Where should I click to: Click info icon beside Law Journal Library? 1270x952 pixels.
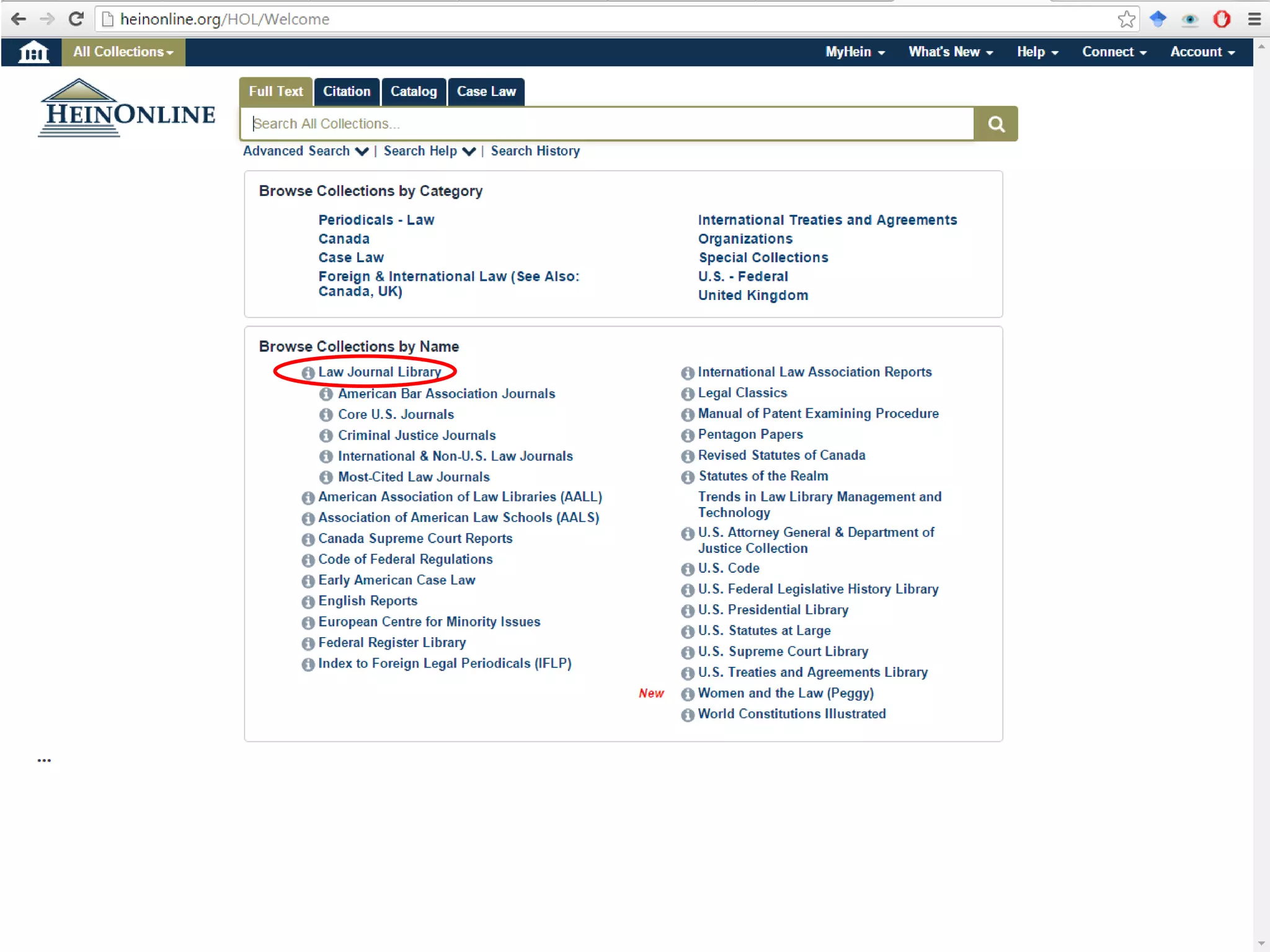pyautogui.click(x=308, y=373)
